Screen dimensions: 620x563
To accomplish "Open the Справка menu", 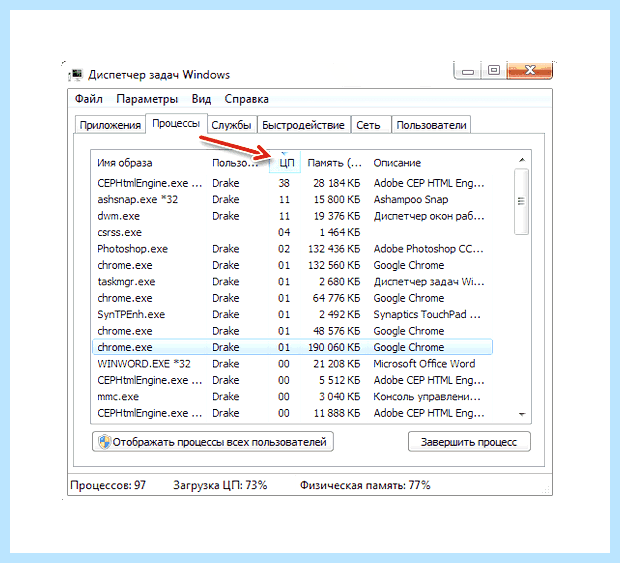I will tap(246, 99).
